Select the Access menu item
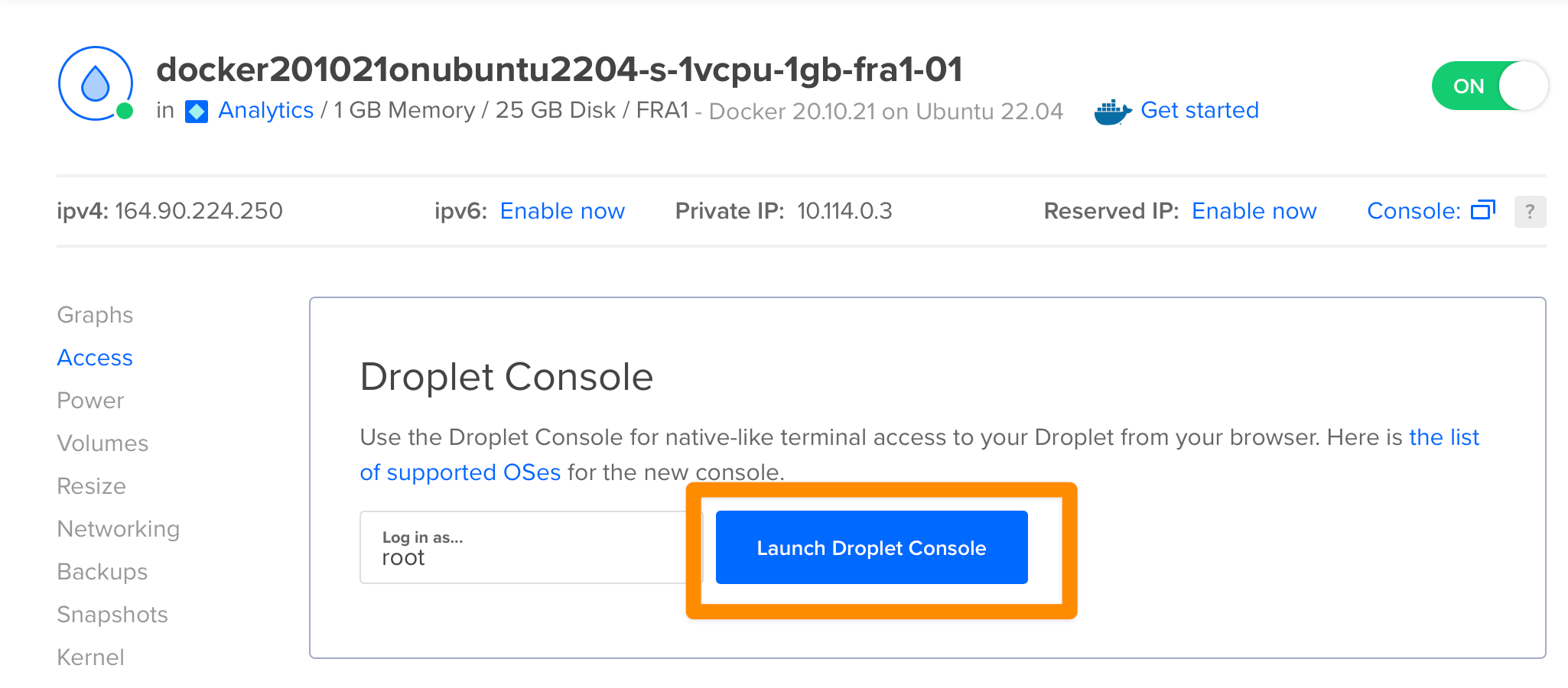 (x=95, y=358)
